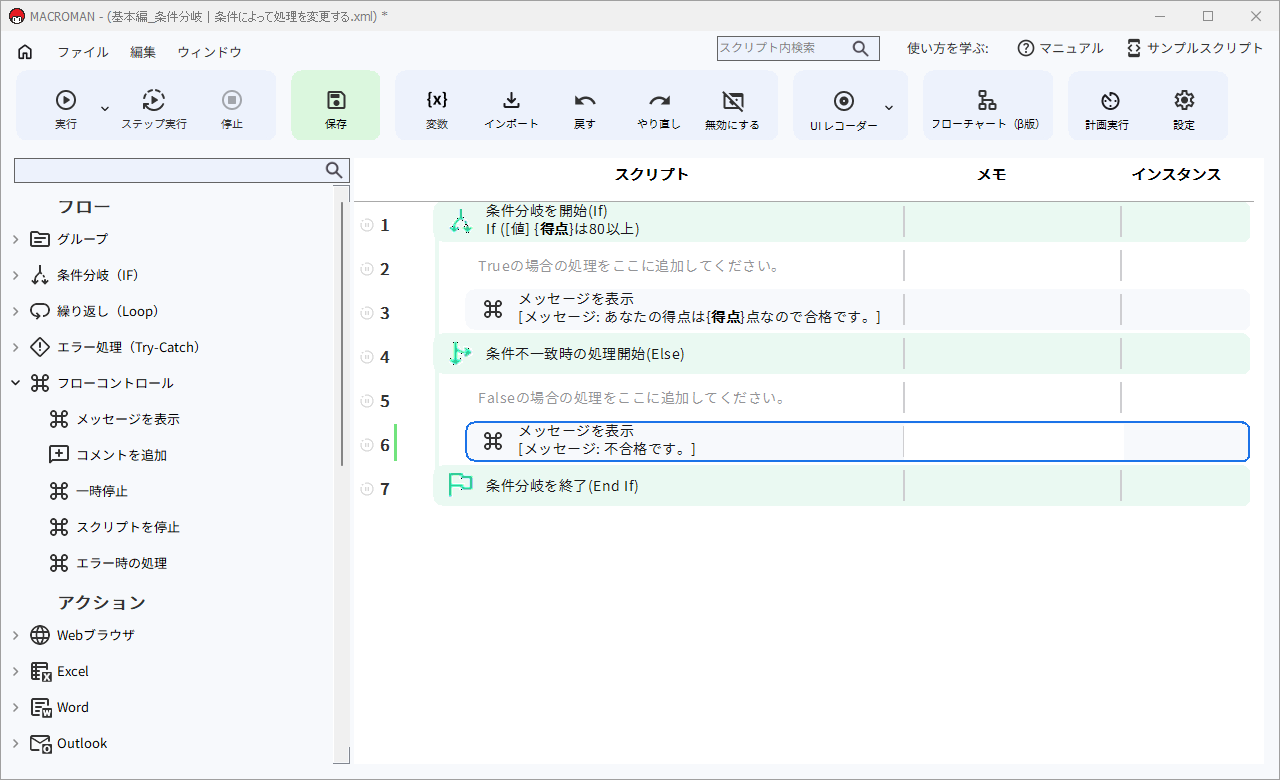Click the Outlook category icon

click(x=40, y=743)
